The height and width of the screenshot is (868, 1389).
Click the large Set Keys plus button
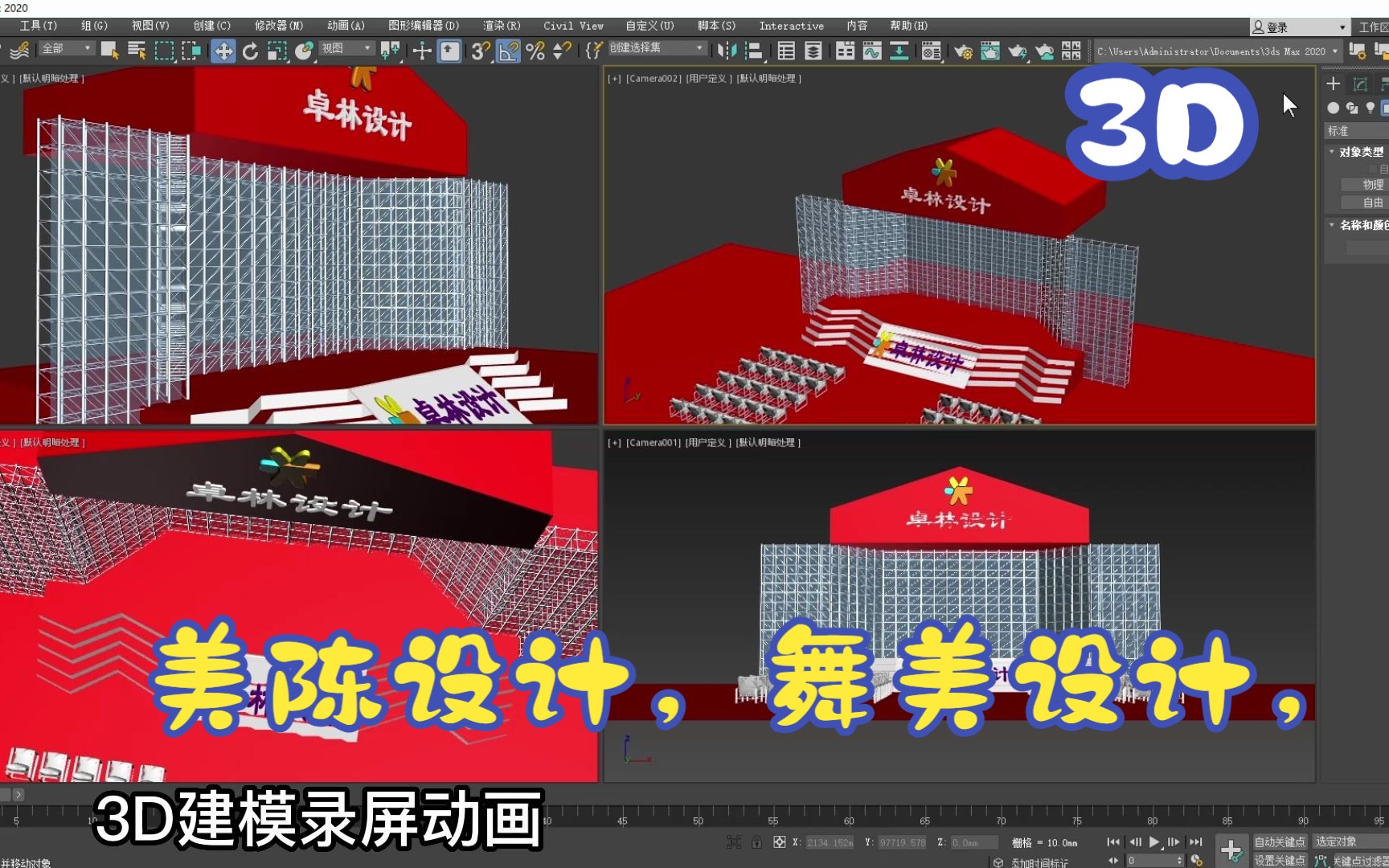point(1231,850)
